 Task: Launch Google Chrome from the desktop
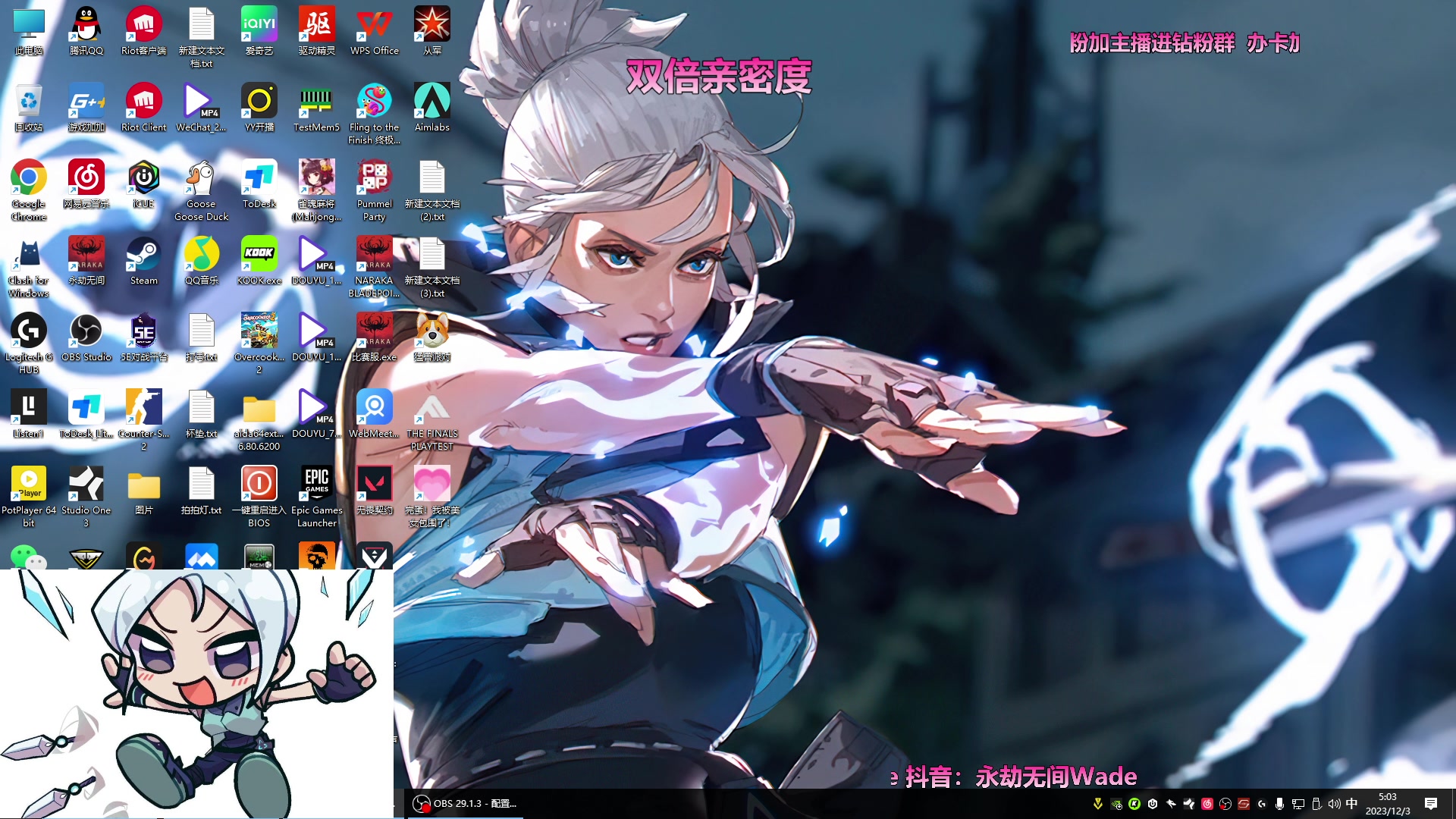click(x=29, y=190)
